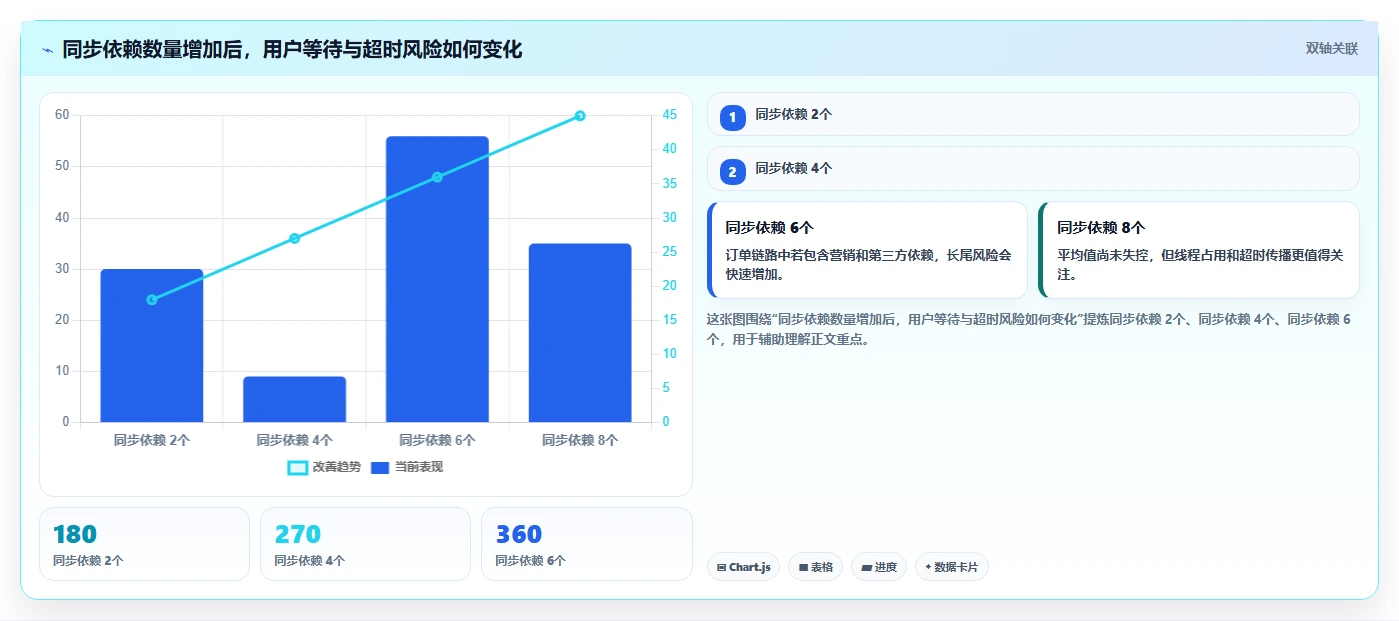Open the 同步依赖 4个 list row
The image size is (1399, 621).
[x=1033, y=168]
